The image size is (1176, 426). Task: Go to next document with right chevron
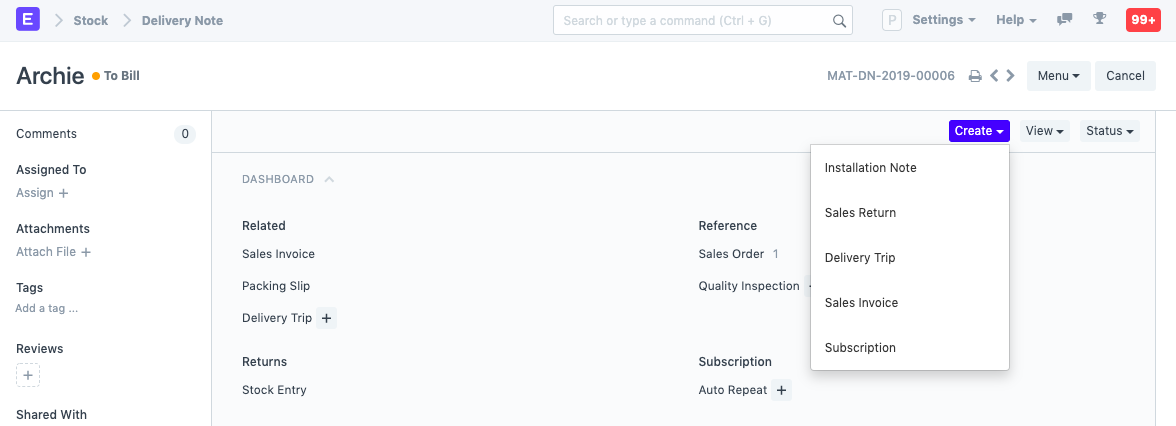[1011, 76]
